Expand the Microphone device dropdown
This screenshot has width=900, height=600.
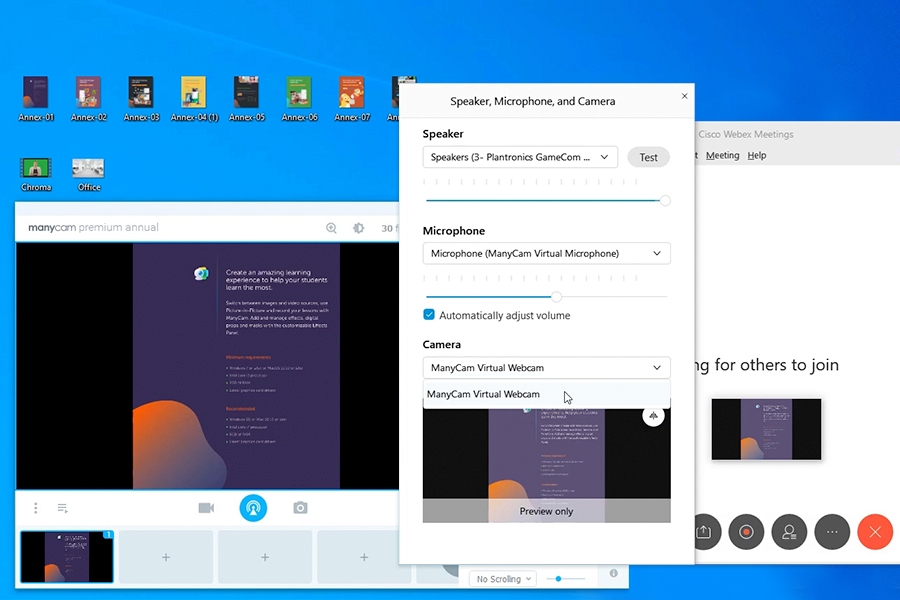[546, 253]
